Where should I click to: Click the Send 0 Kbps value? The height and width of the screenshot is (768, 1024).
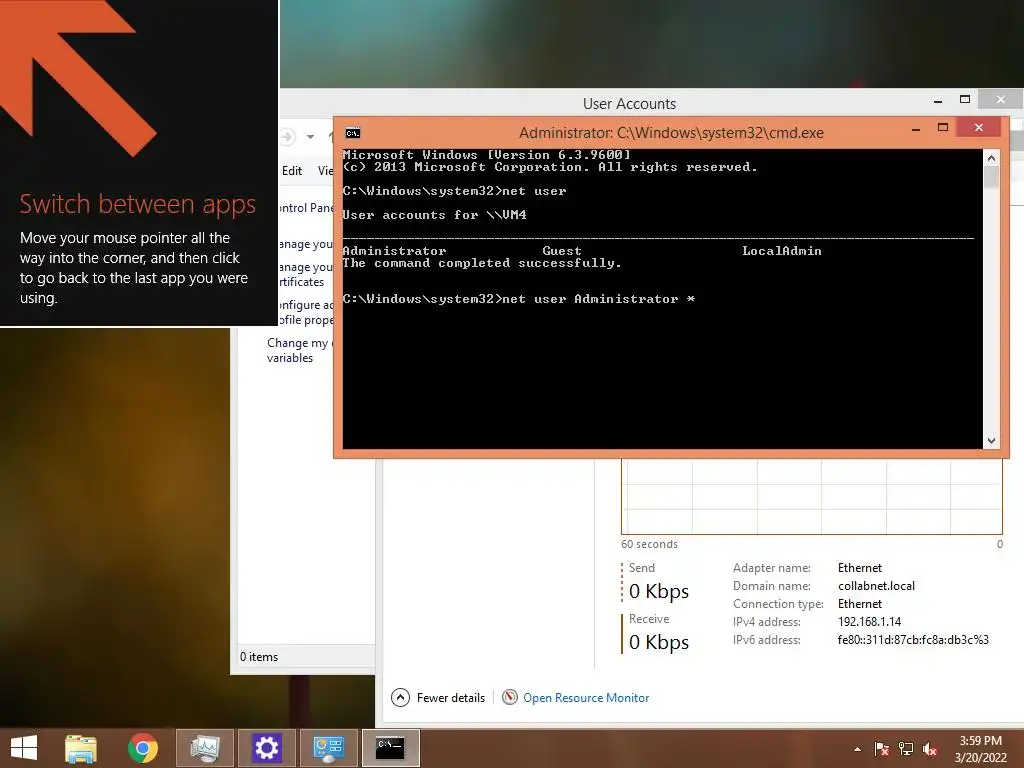[x=659, y=591]
